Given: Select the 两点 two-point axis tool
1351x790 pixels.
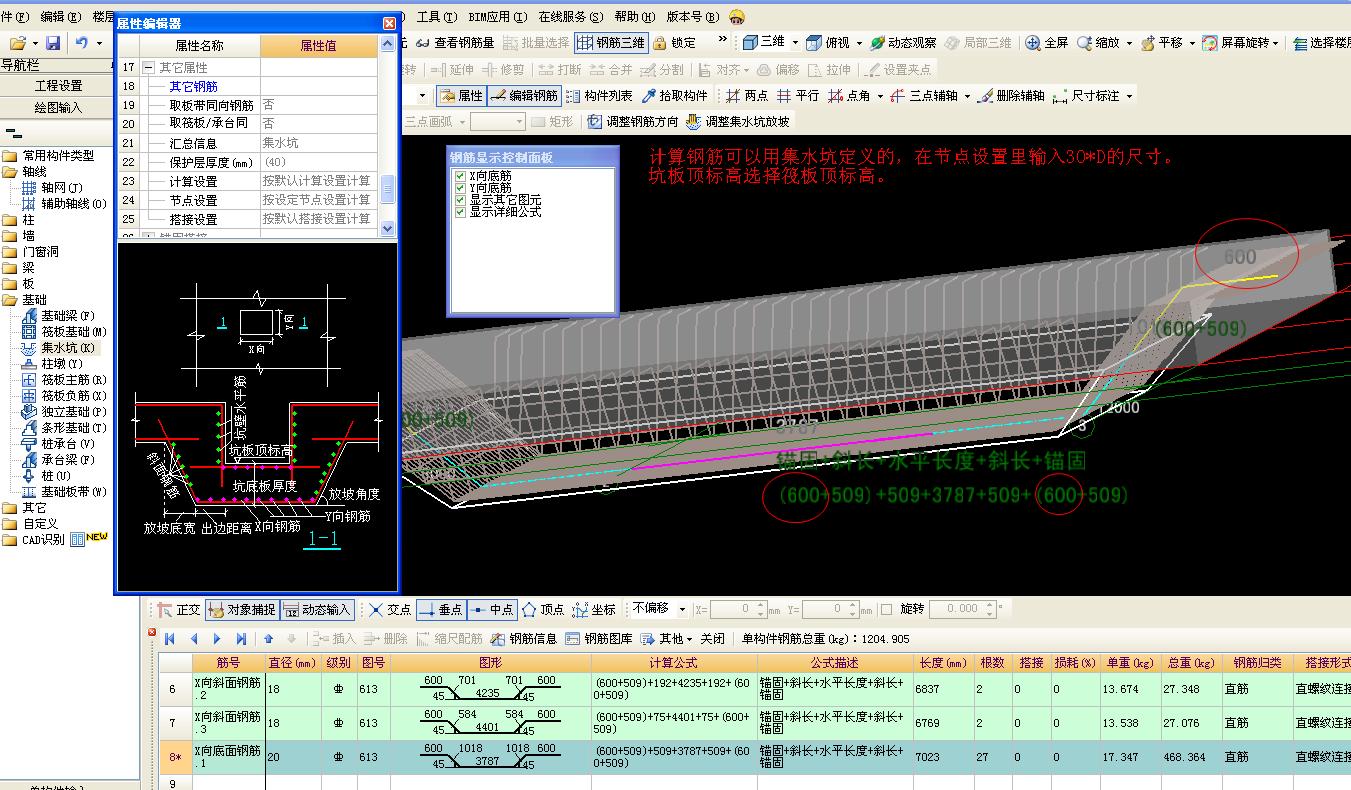Looking at the screenshot, I should (x=747, y=96).
